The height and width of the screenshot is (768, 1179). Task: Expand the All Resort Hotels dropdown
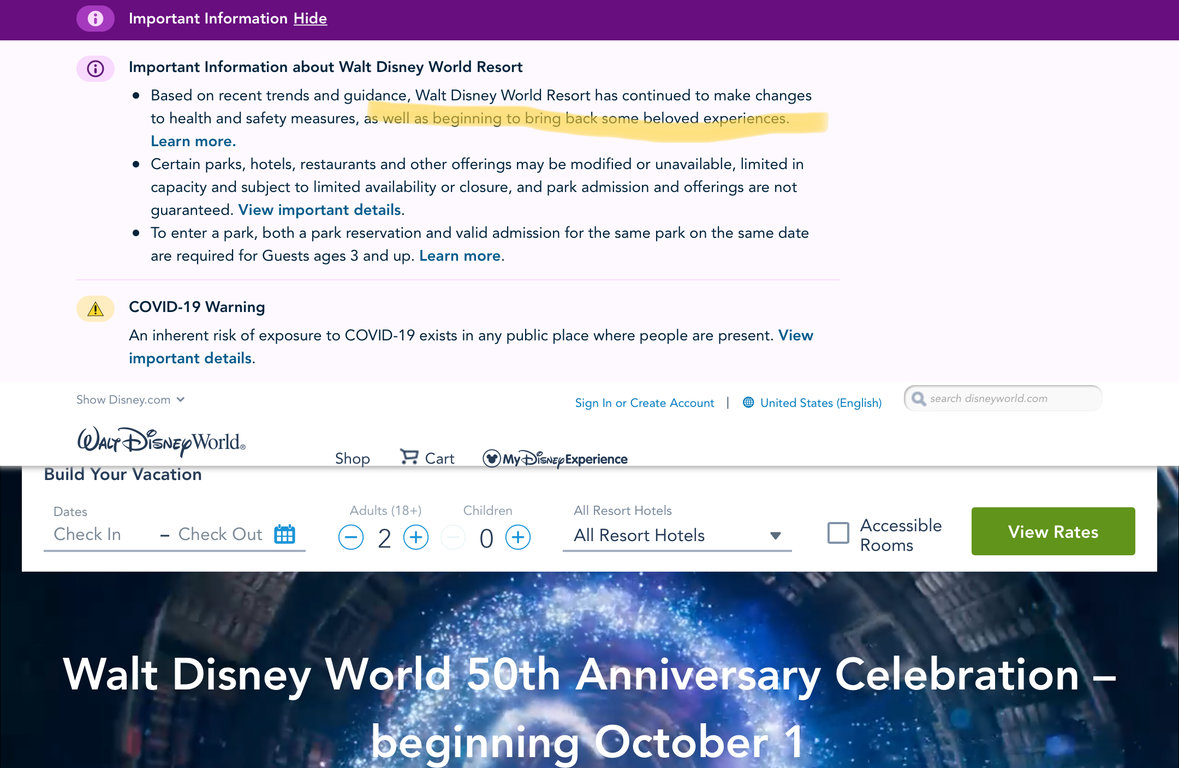coord(677,536)
